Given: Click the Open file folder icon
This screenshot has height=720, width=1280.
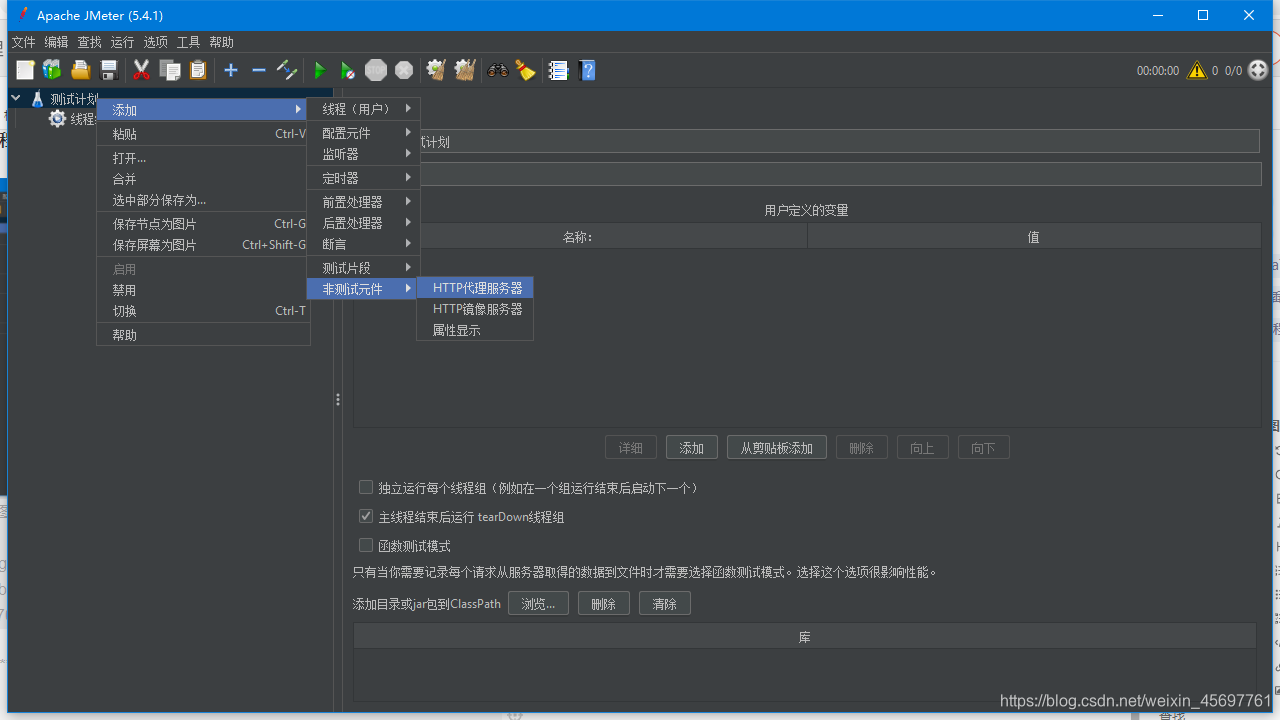Looking at the screenshot, I should click(x=81, y=70).
